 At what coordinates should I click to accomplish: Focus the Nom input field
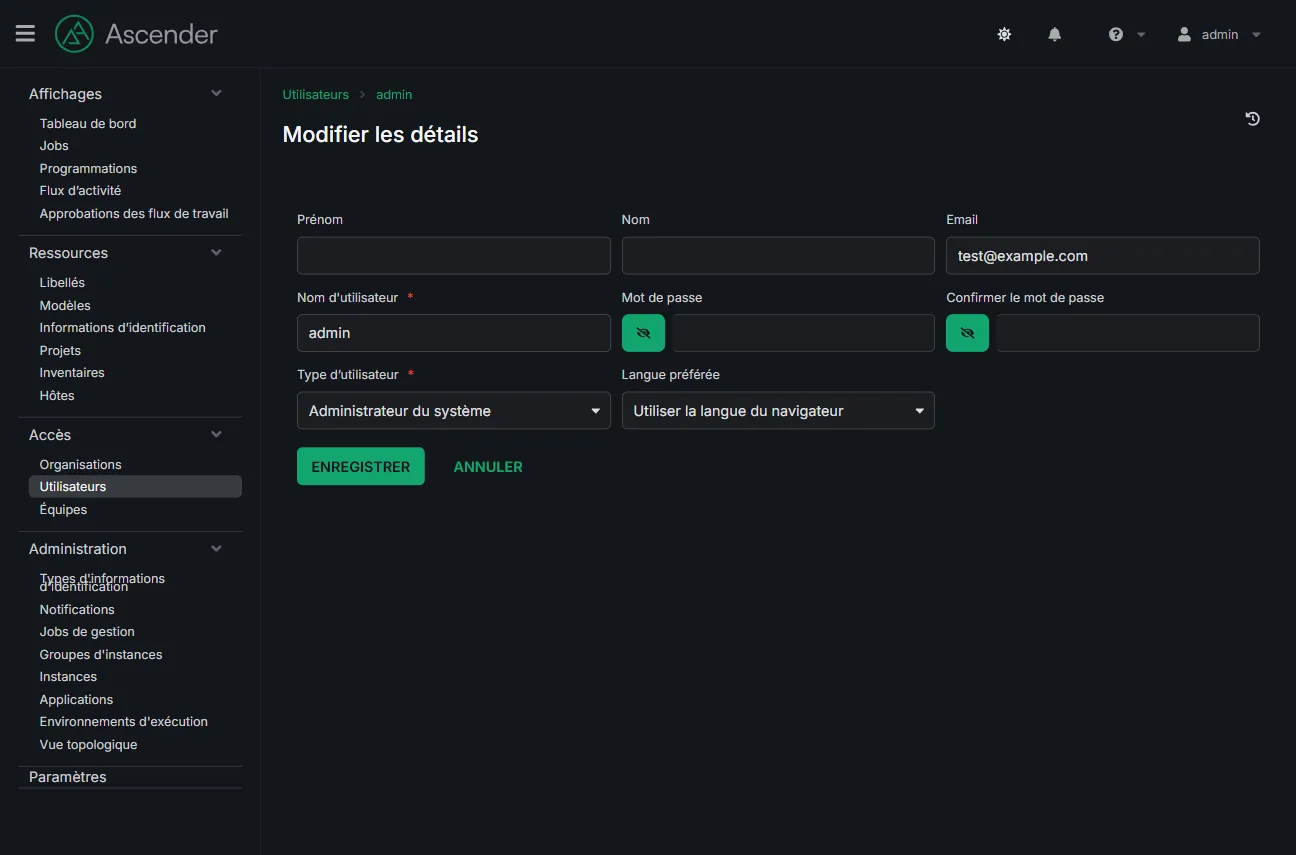click(x=778, y=255)
